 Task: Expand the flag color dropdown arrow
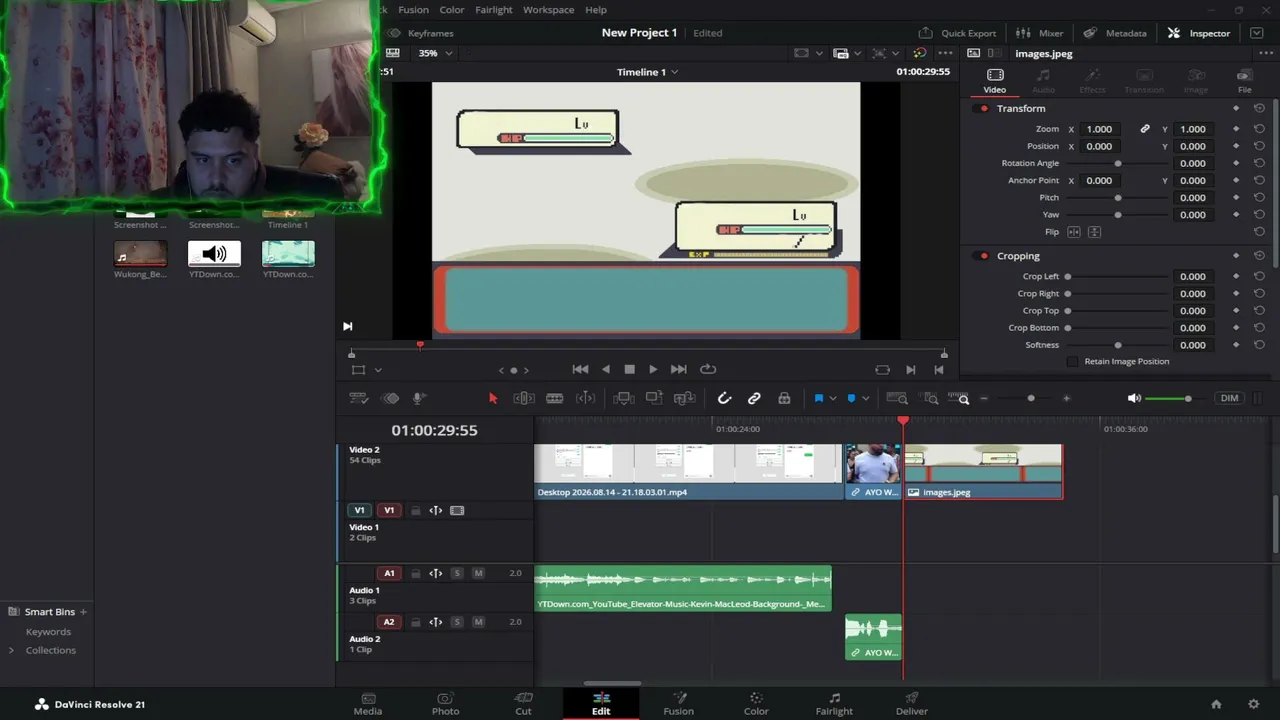[832, 398]
